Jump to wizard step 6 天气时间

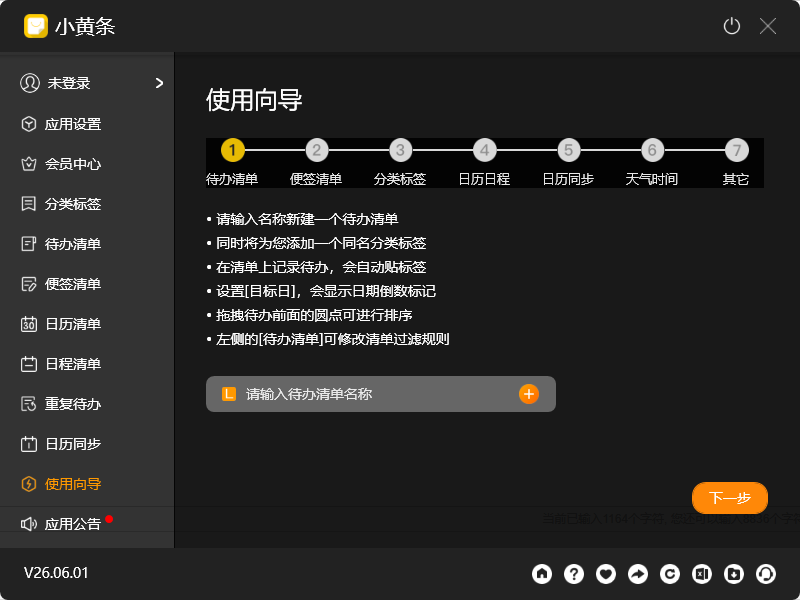tap(653, 150)
